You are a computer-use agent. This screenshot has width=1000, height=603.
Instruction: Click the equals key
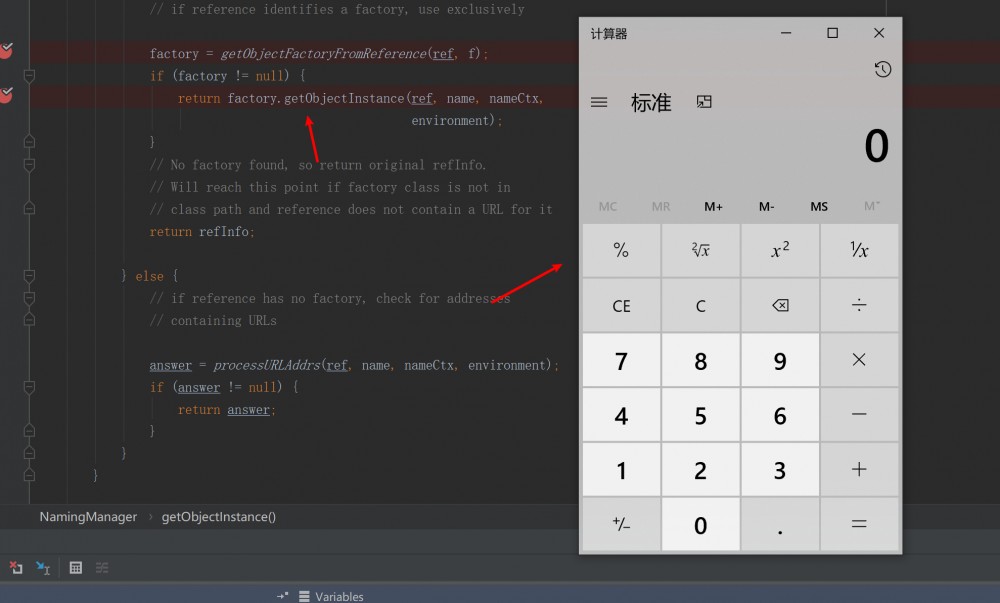(859, 525)
